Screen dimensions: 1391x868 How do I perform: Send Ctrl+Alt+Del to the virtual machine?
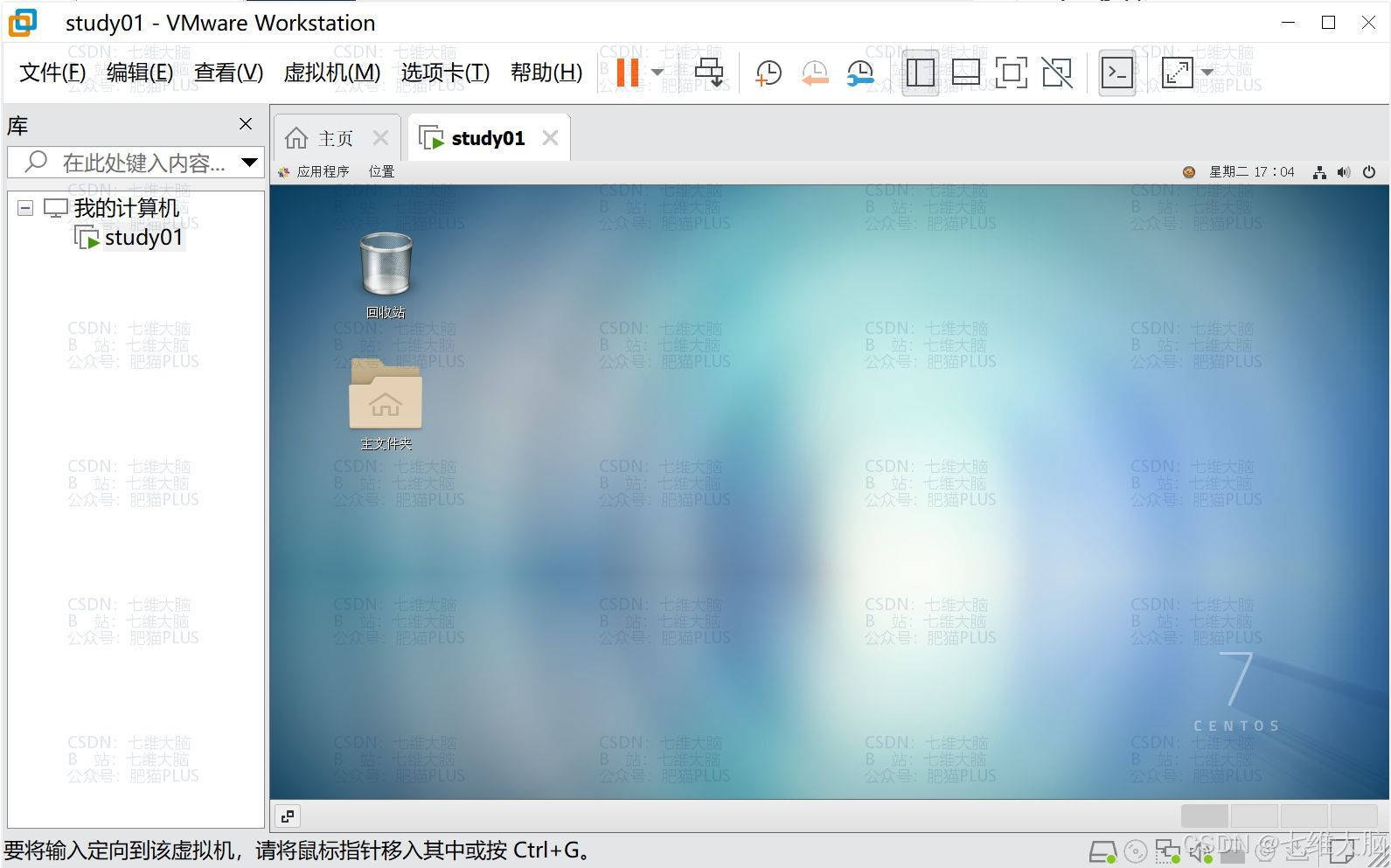[x=709, y=72]
